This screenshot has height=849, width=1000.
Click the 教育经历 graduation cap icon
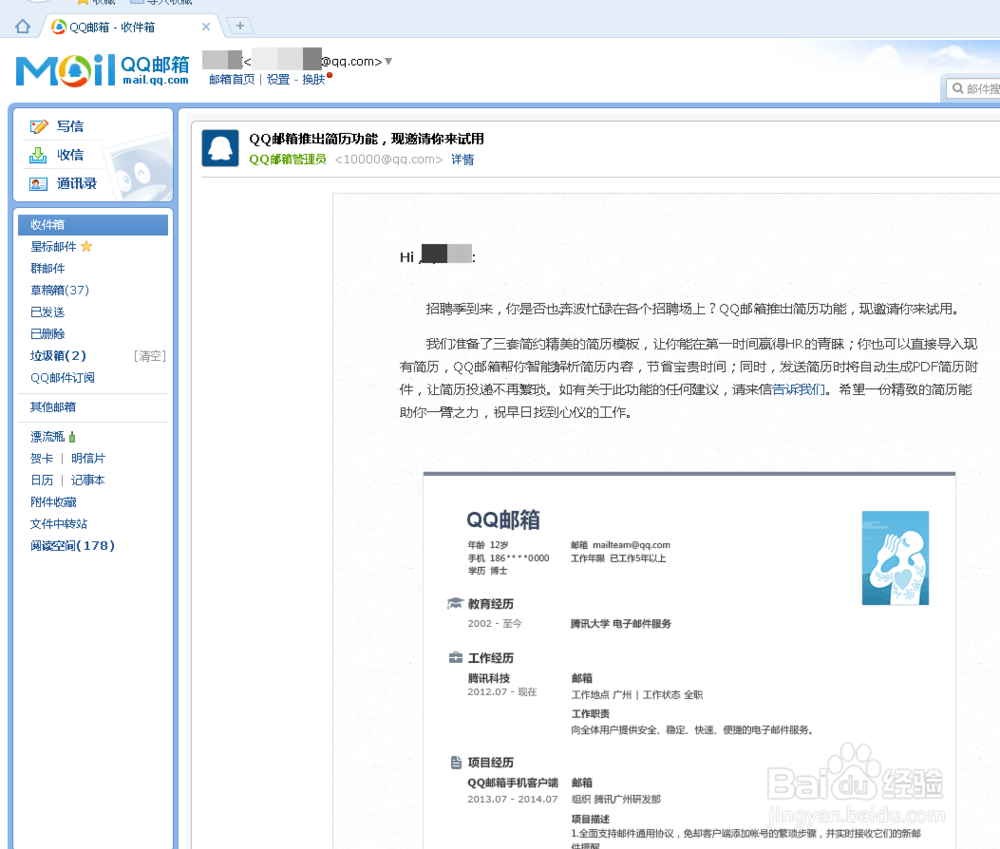click(455, 603)
